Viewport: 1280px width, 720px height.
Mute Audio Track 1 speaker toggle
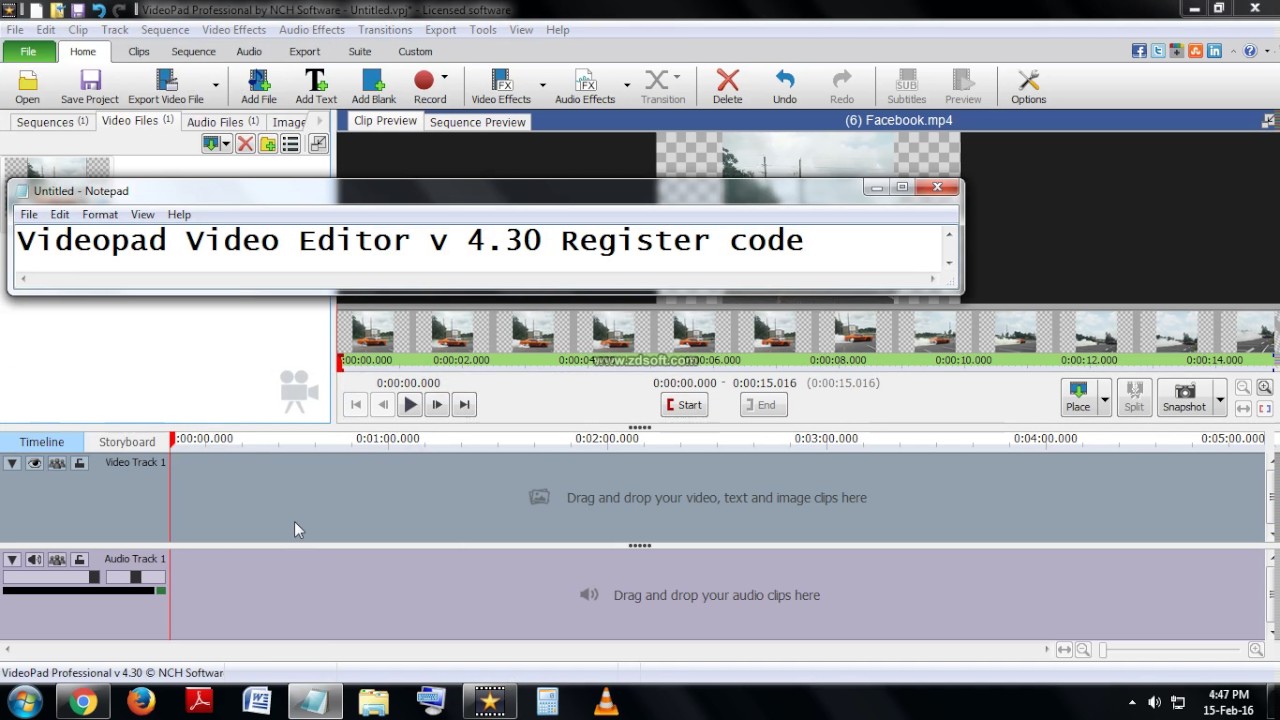coord(35,560)
